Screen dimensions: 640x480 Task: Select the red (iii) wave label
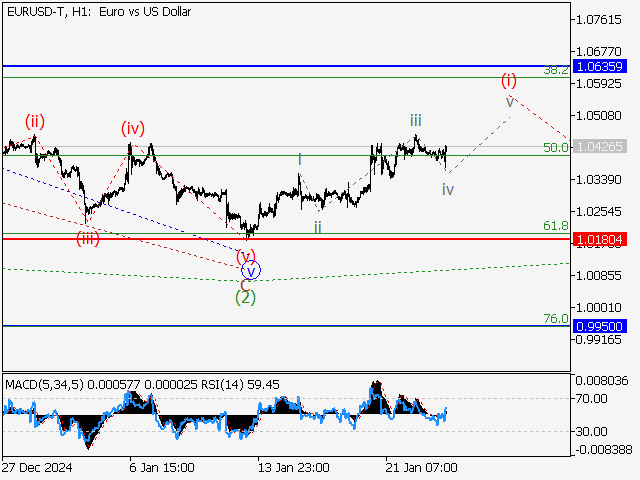click(x=89, y=238)
